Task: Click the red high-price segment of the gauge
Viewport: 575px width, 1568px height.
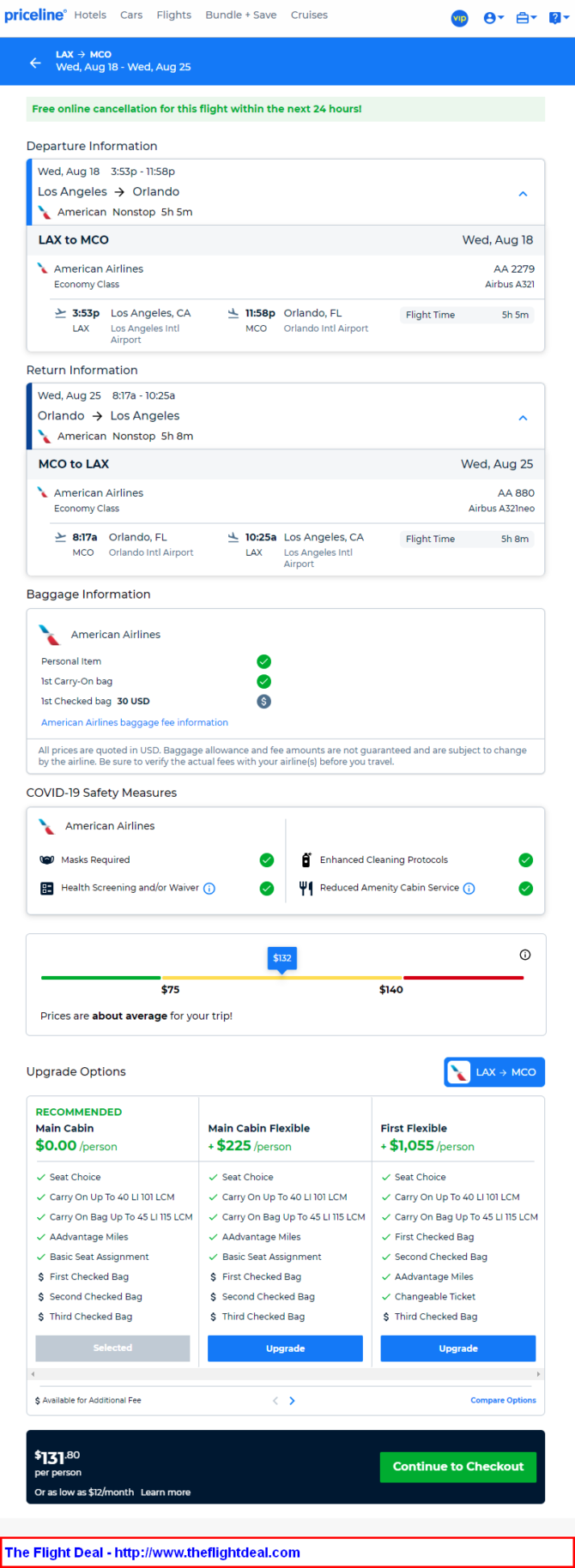Action: click(463, 978)
